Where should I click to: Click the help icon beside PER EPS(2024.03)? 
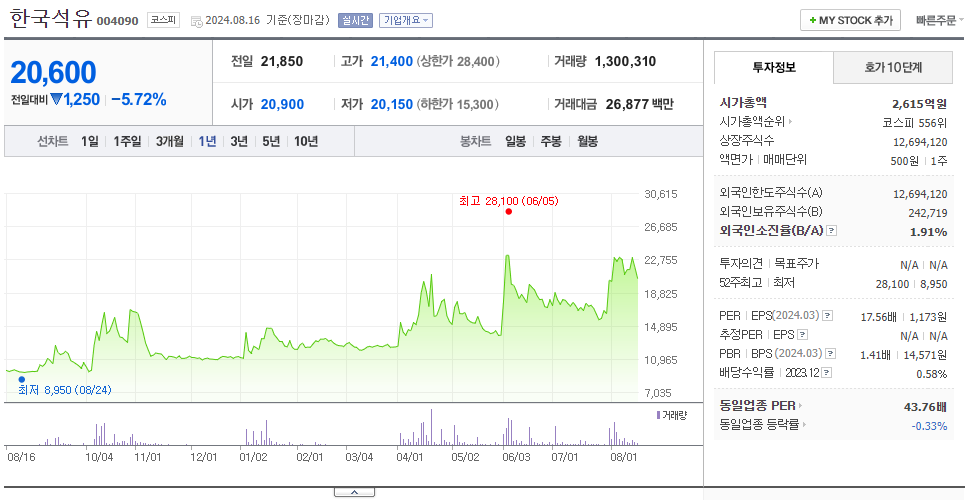828,316
